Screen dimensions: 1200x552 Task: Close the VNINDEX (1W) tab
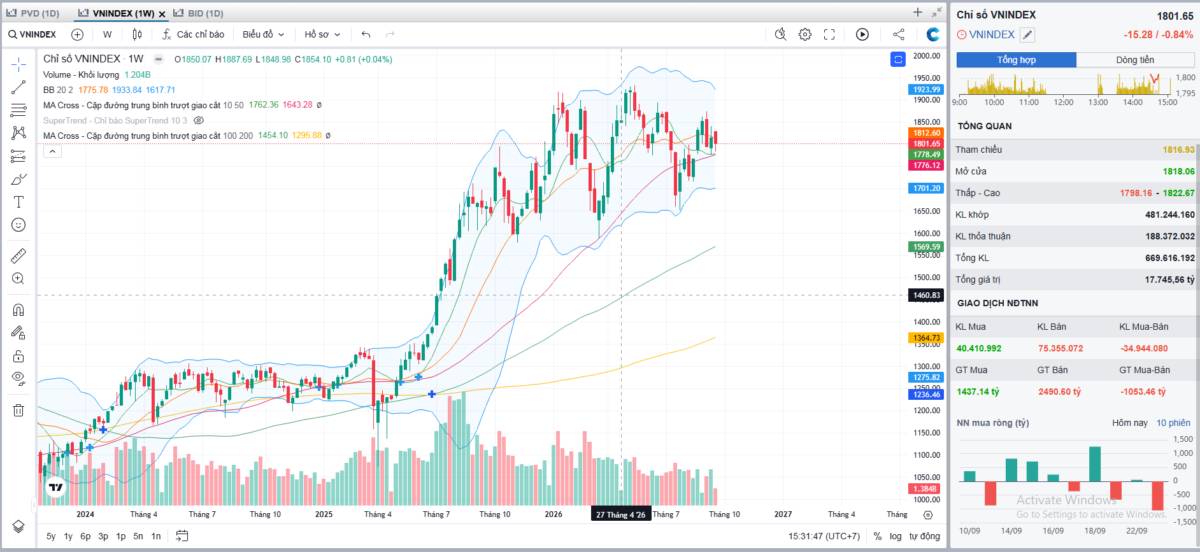pos(162,13)
